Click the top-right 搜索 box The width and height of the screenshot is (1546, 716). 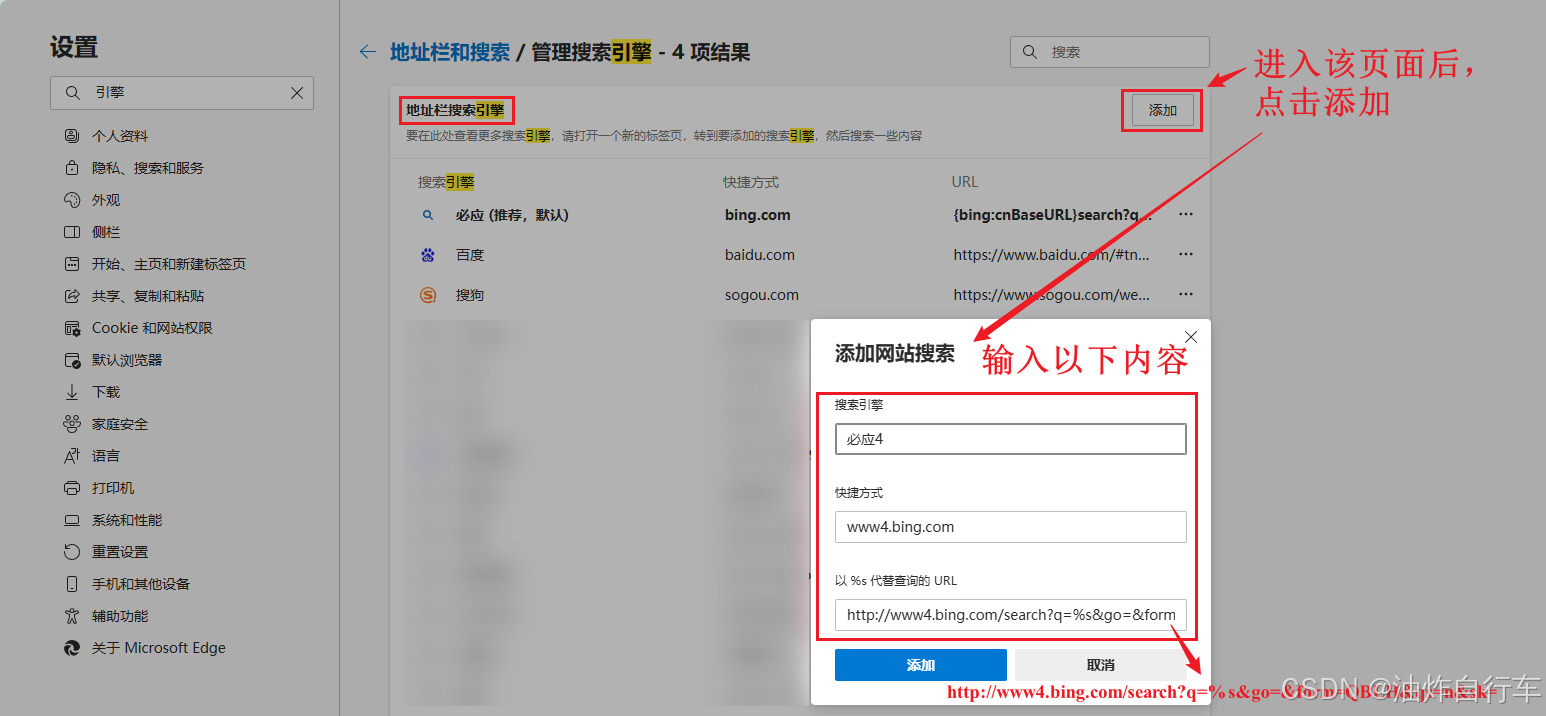pos(1110,52)
